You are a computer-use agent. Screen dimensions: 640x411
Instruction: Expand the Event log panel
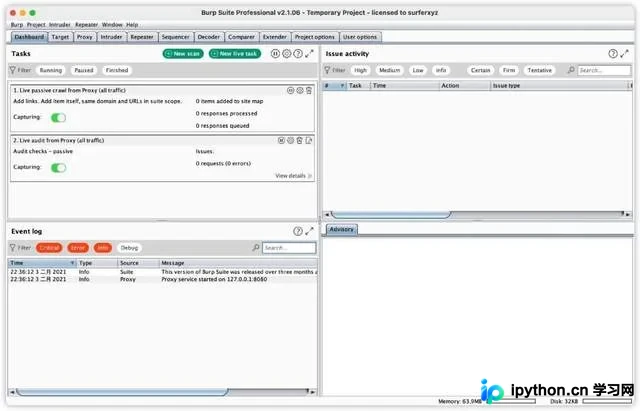tap(309, 231)
